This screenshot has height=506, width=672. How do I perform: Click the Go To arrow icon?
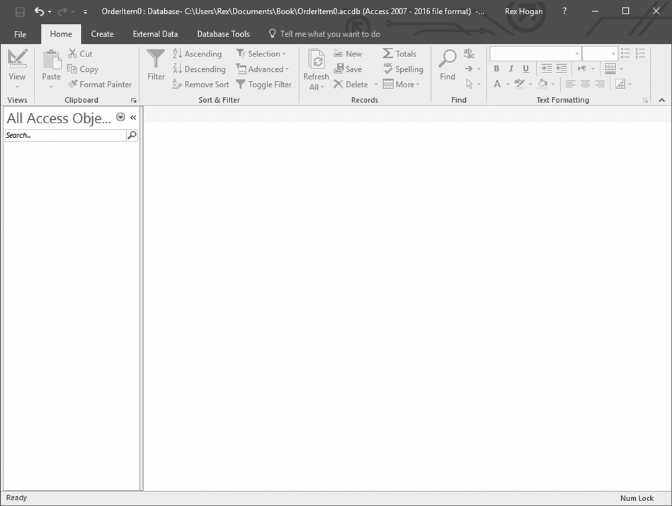point(469,69)
